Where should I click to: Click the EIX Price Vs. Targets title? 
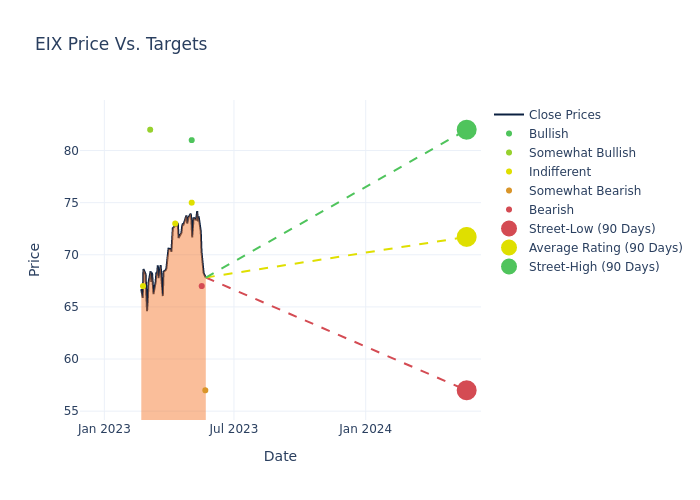click(x=121, y=44)
